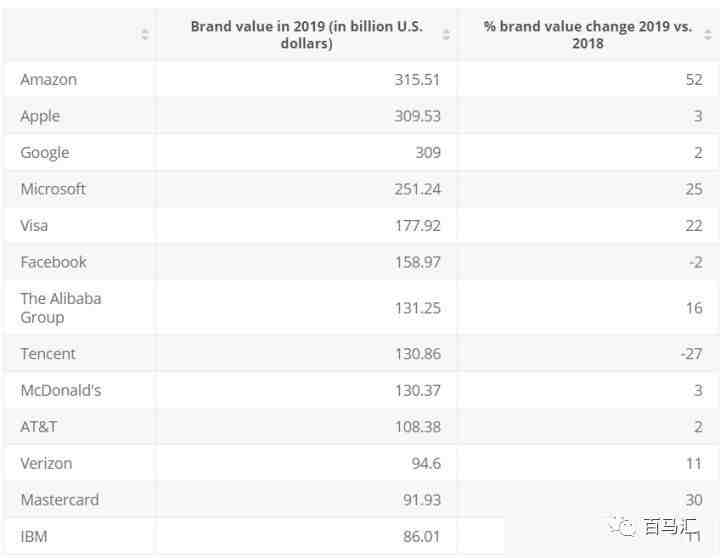Sort by the brand name column arrows
Image resolution: width=720 pixels, height=558 pixels.
[x=145, y=35]
